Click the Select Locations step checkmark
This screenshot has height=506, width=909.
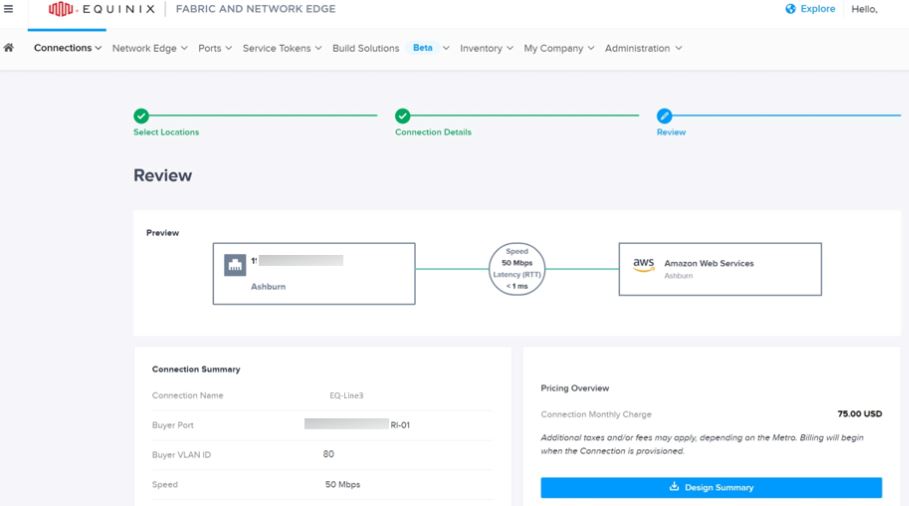click(x=141, y=116)
